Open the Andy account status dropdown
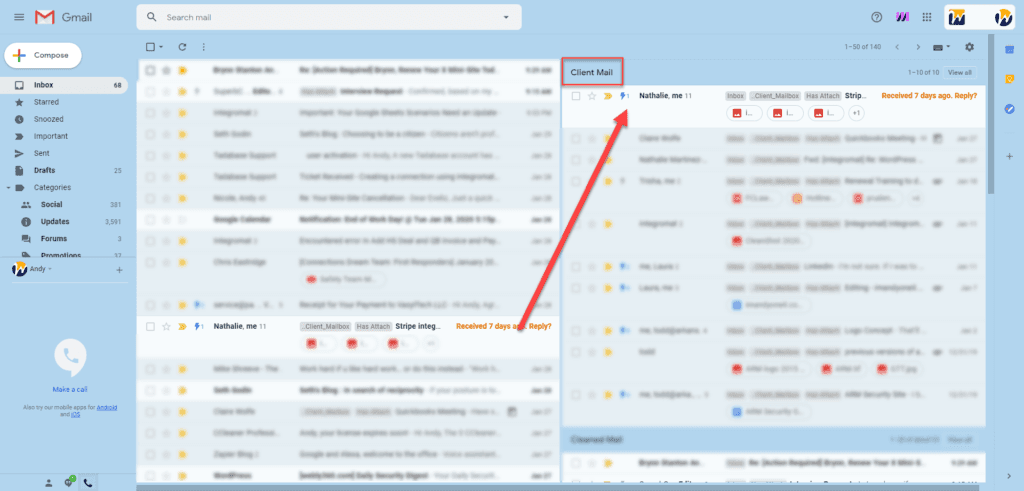 coord(48,269)
